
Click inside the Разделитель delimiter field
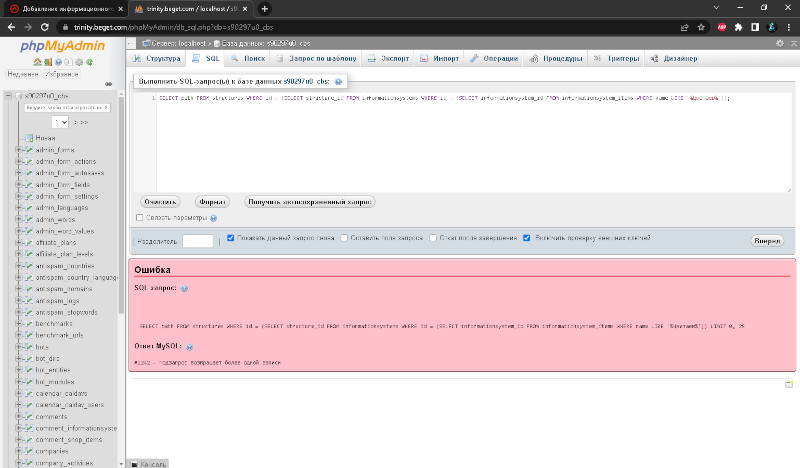click(x=197, y=241)
